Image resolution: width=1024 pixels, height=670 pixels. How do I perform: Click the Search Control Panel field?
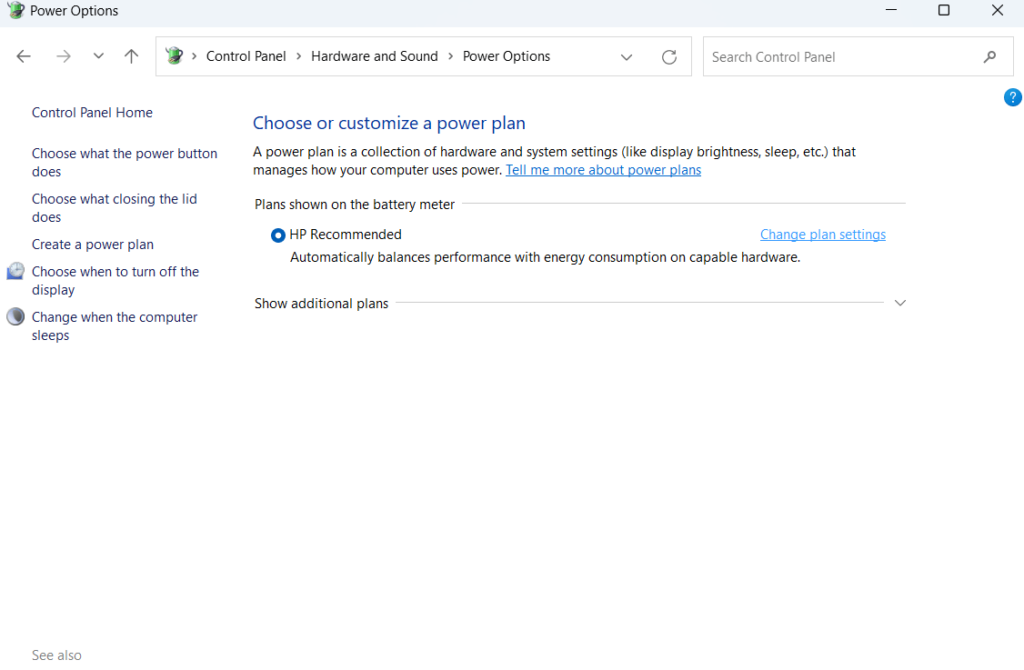point(840,57)
